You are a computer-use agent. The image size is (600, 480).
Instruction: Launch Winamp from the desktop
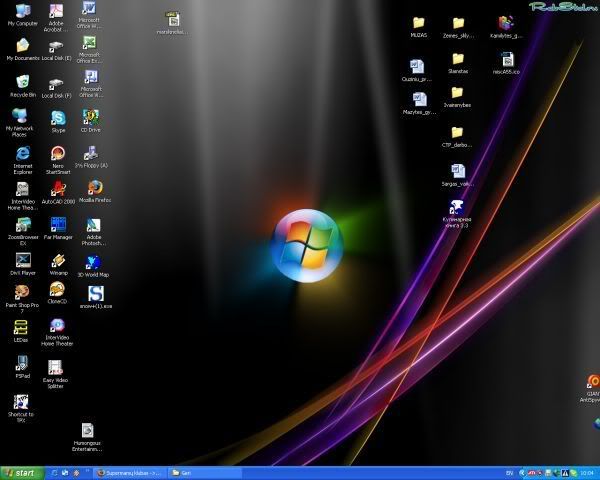click(x=58, y=264)
